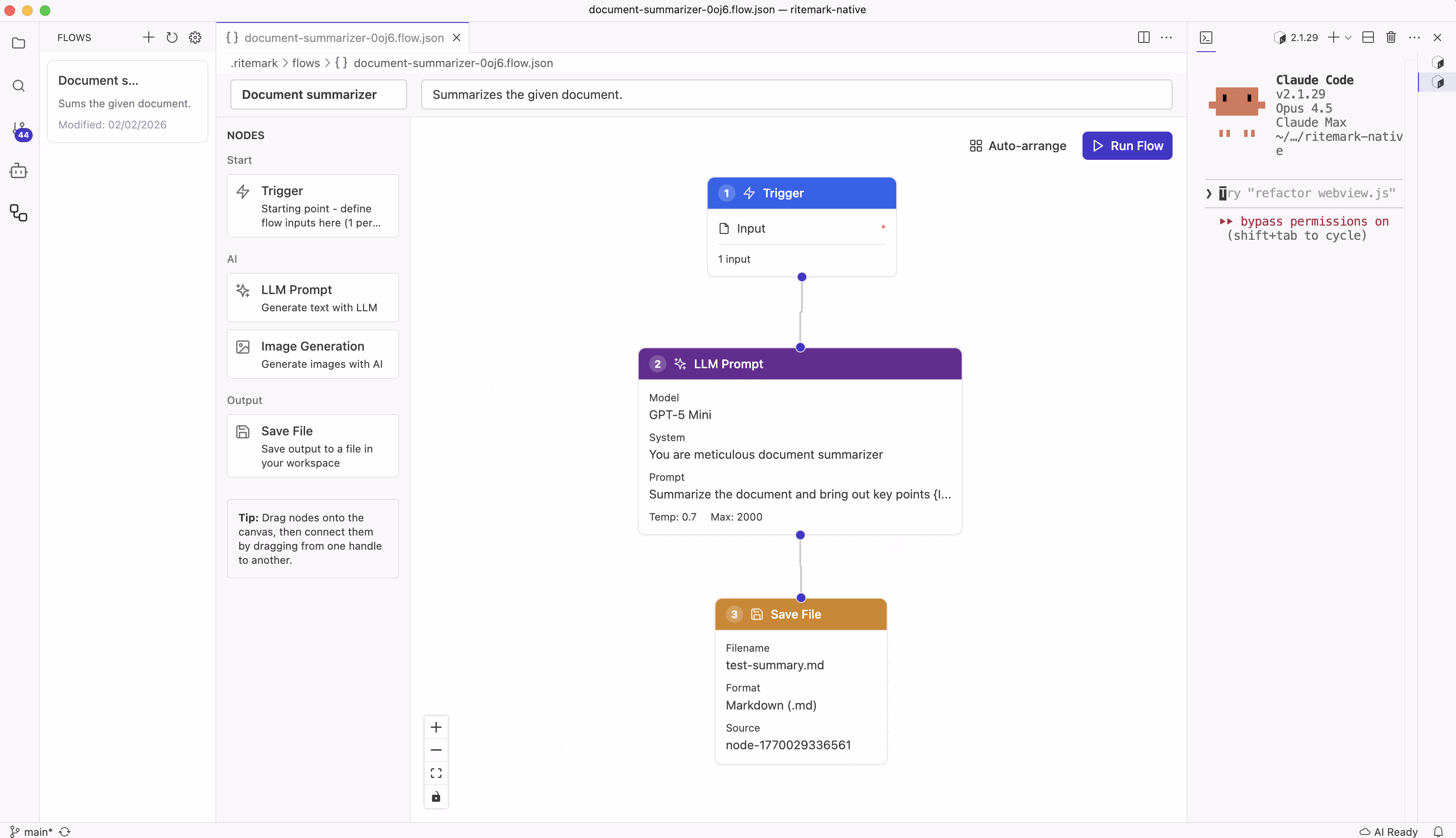Click the Search icon in sidebar
The width and height of the screenshot is (1456, 838).
(x=19, y=87)
